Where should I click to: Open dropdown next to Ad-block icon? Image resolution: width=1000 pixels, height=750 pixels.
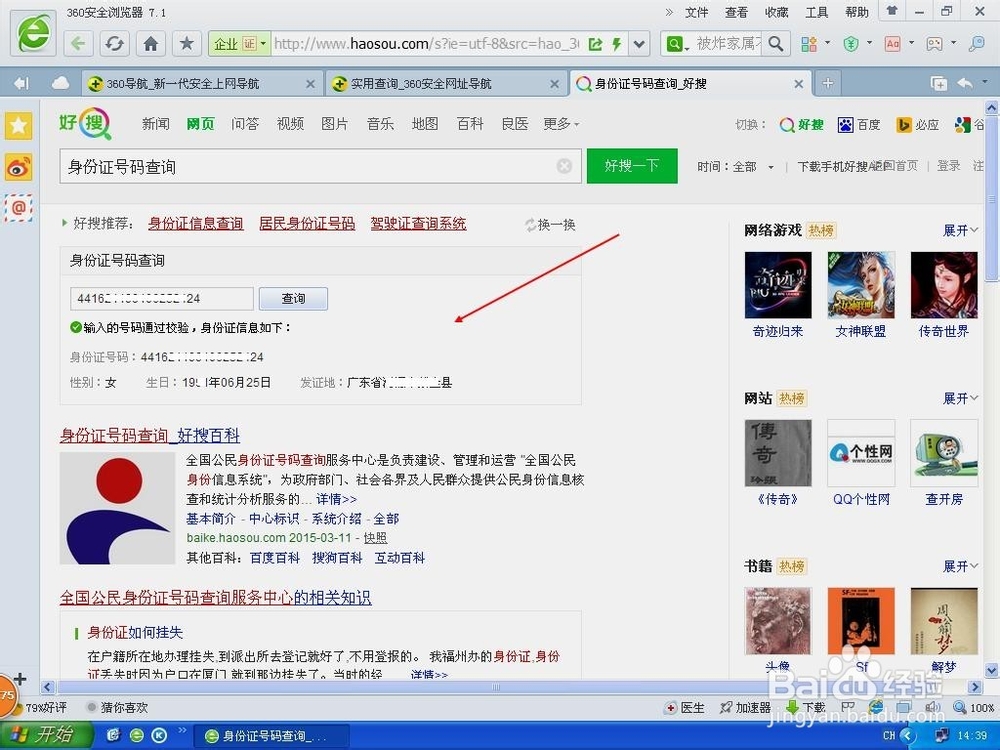pos(911,43)
